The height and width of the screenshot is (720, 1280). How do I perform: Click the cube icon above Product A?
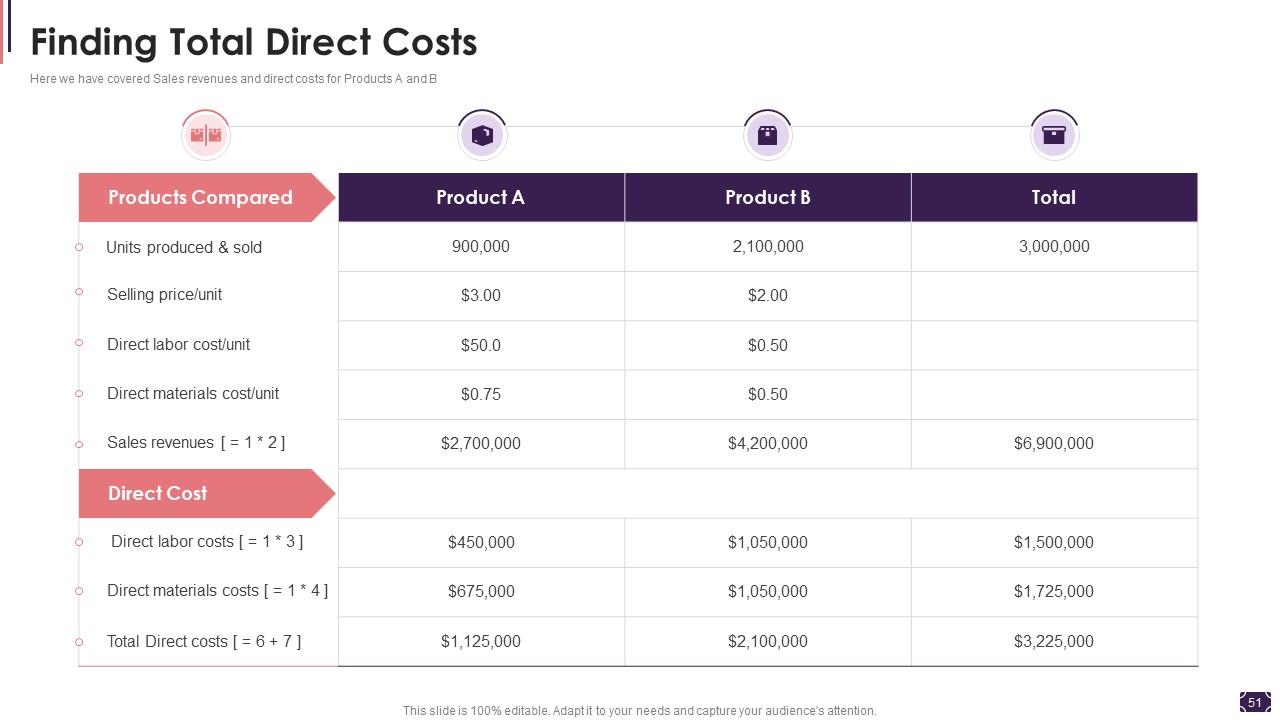(x=482, y=135)
